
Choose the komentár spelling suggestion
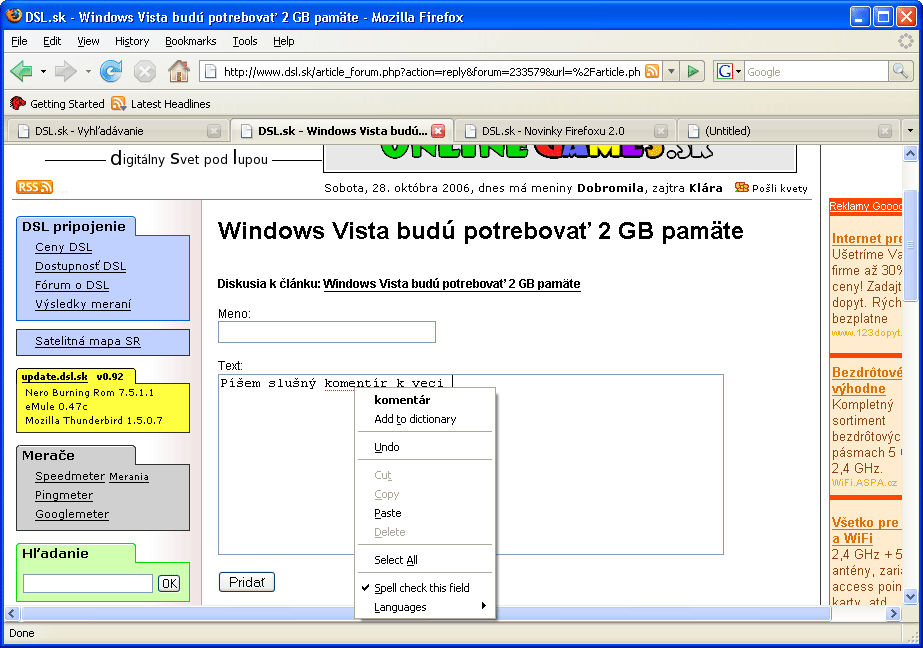coord(425,400)
